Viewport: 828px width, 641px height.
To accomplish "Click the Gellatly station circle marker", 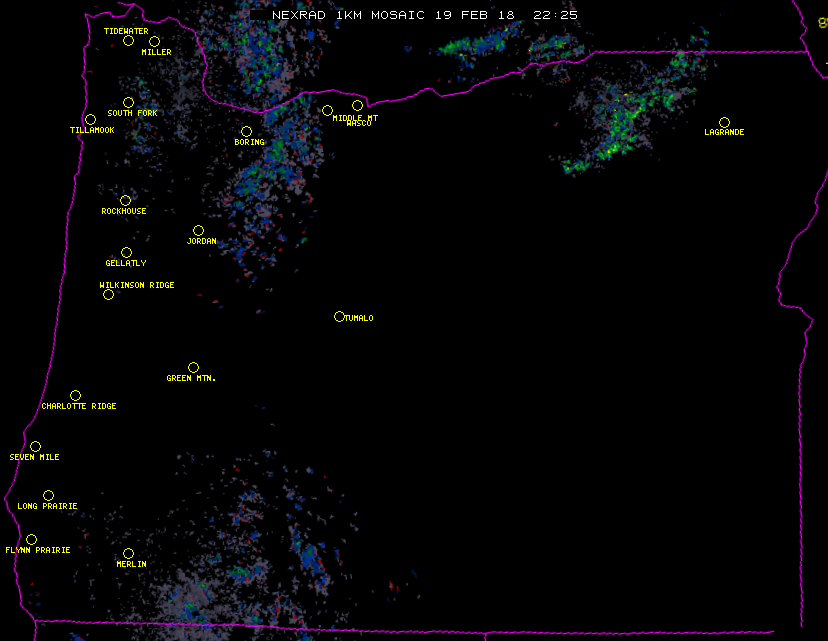I will coord(126,253).
